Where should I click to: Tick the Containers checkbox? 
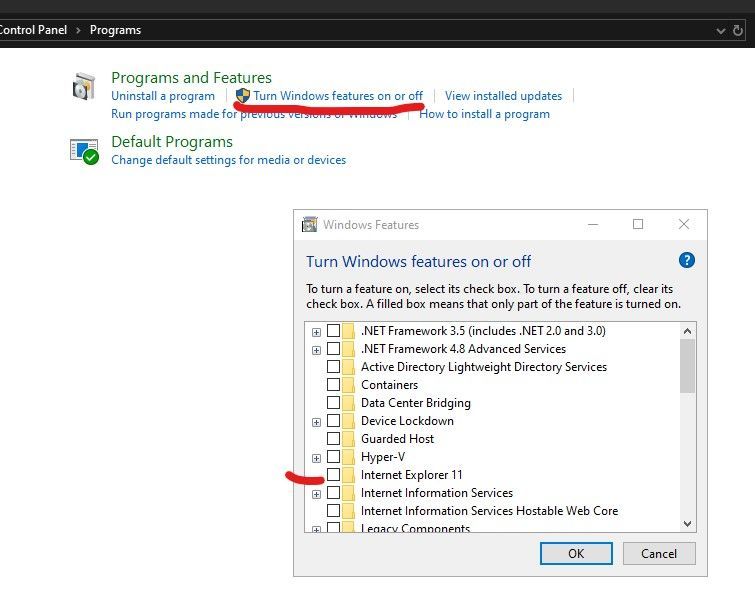333,384
